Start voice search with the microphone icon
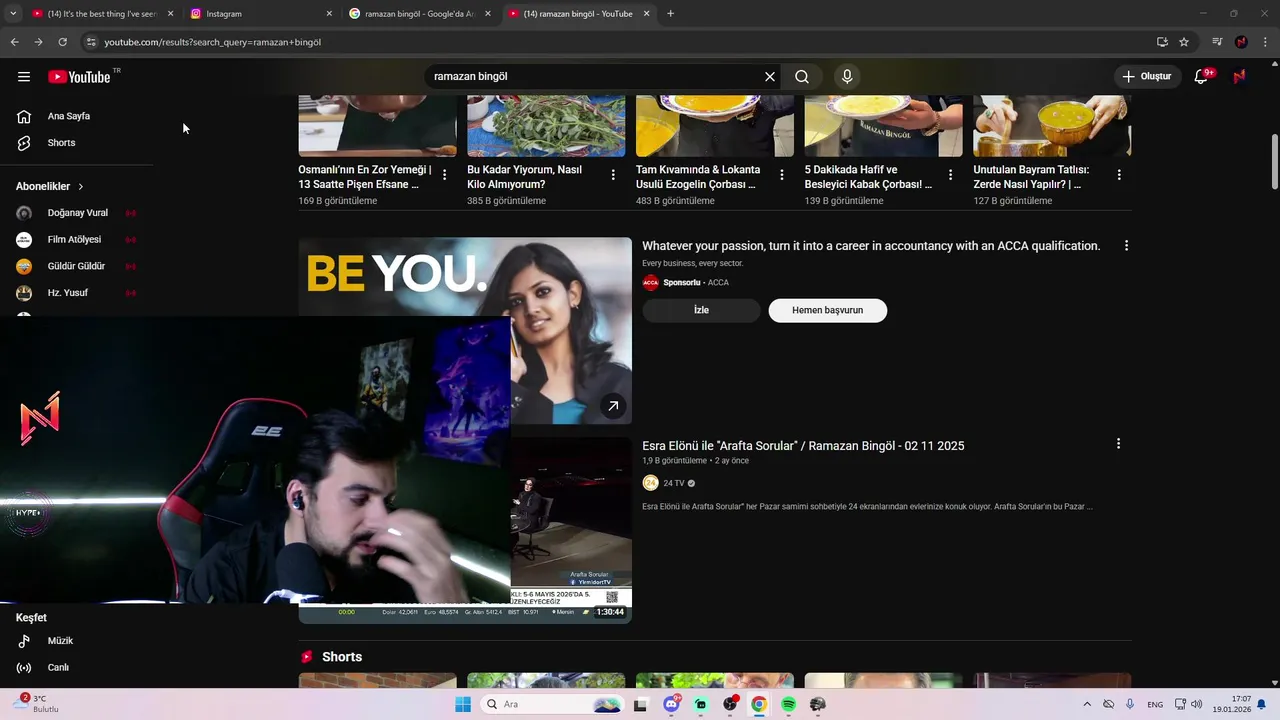This screenshot has width=1280, height=720. 847,76
